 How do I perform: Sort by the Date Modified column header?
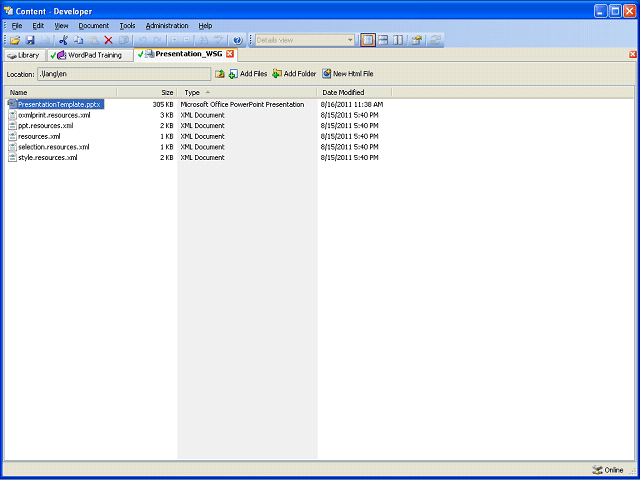click(354, 92)
